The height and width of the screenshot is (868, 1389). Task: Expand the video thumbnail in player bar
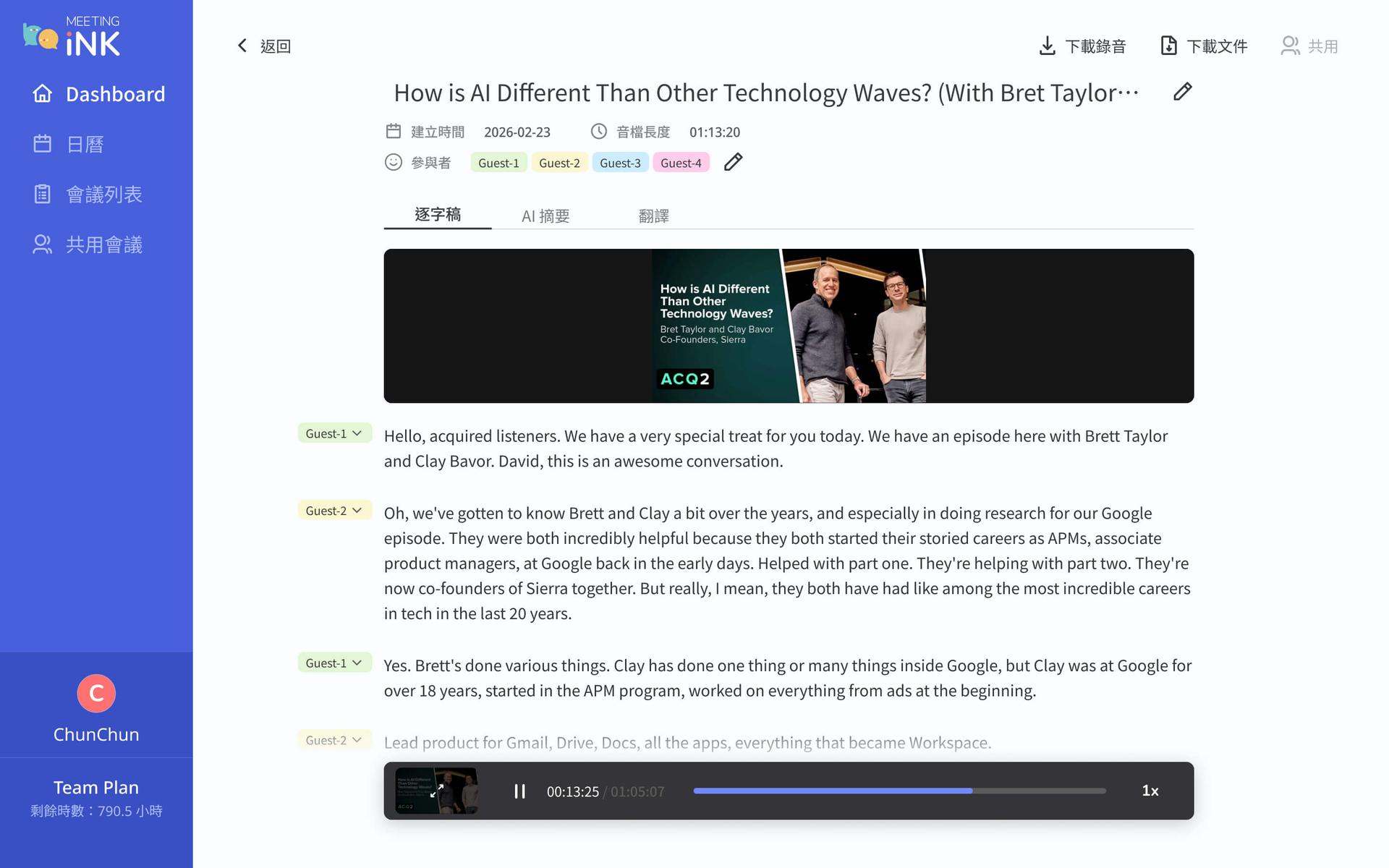pos(436,791)
